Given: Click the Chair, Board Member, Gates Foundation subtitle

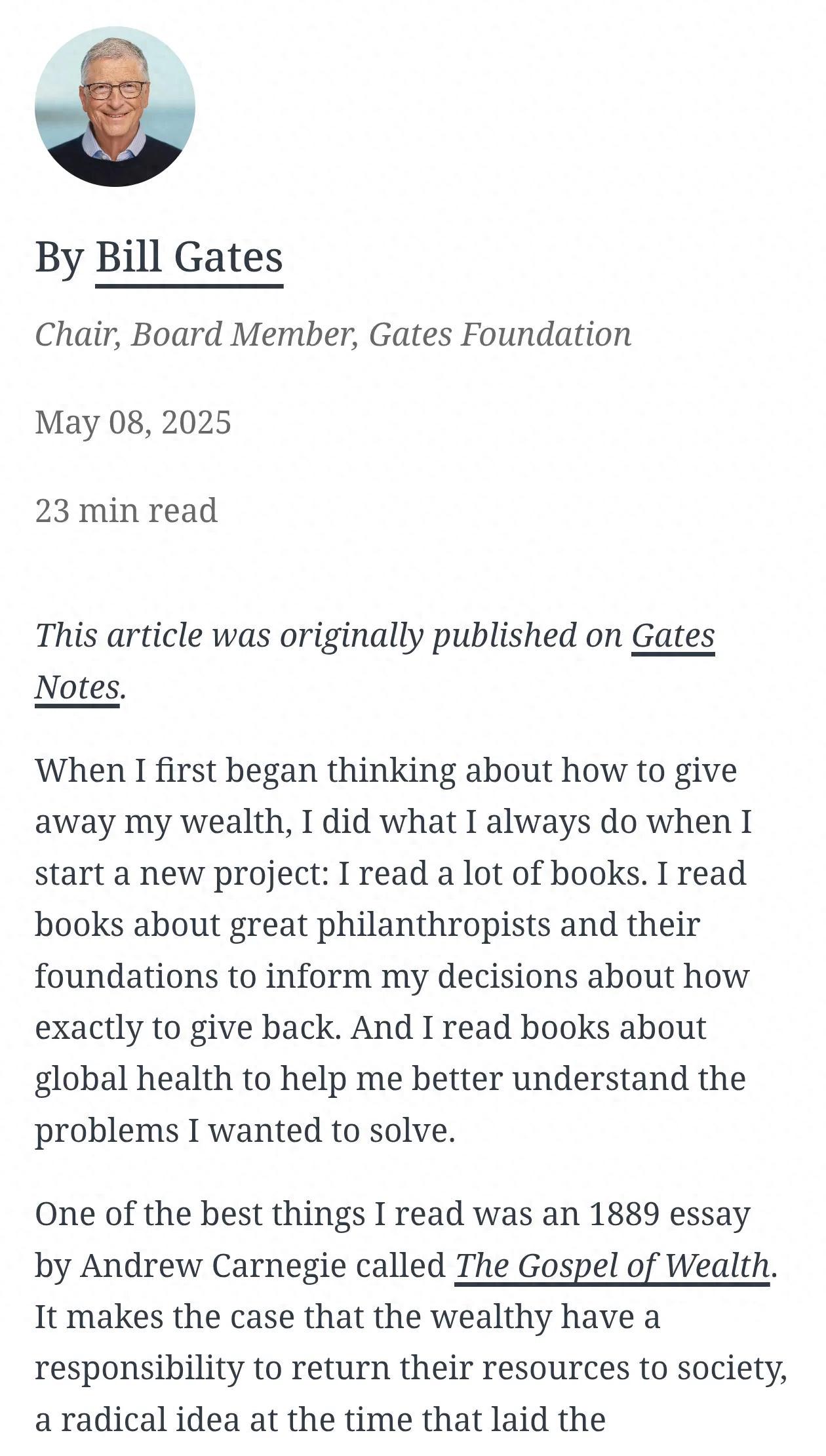Looking at the screenshot, I should coord(333,334).
